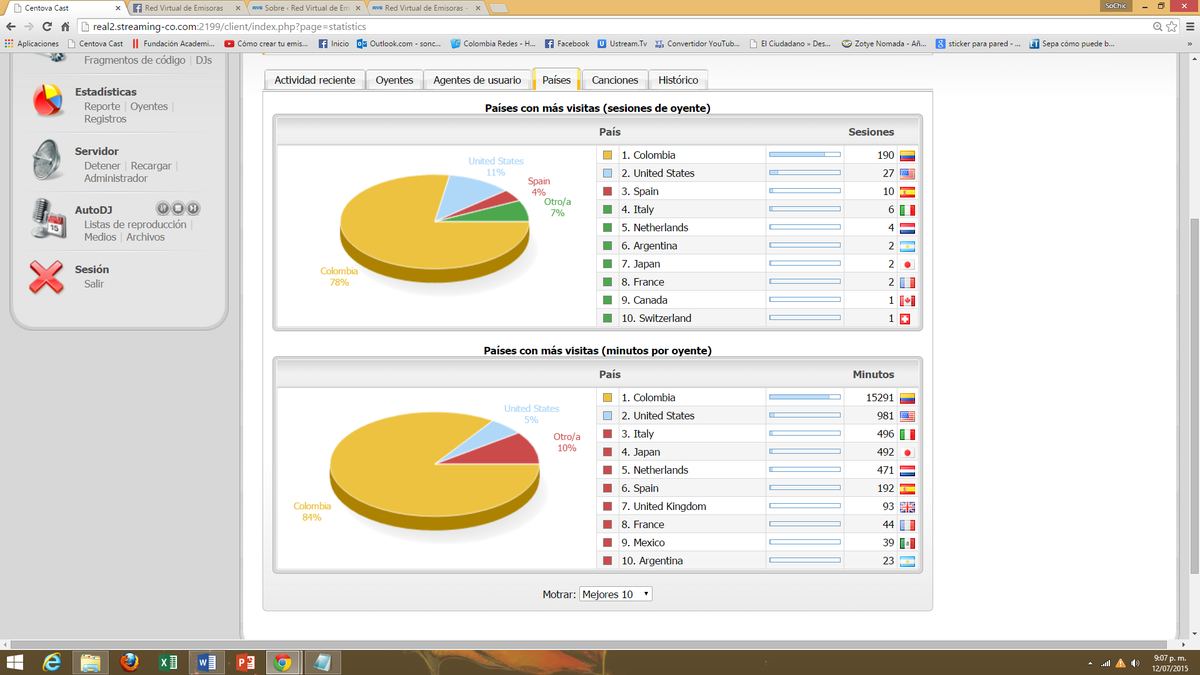Open Word from the taskbar
Viewport: 1200px width, 675px height.
(x=206, y=662)
